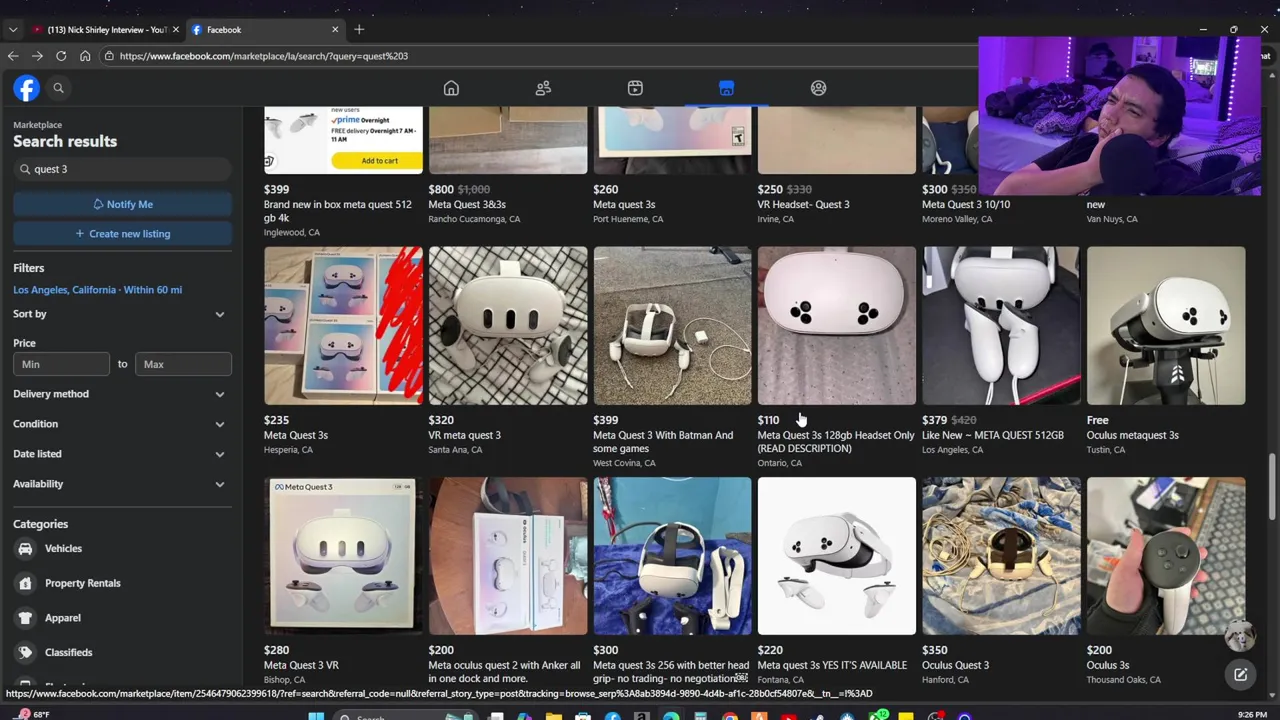Open the floating chat avatar bubble
The image size is (1280, 720).
coord(1240,637)
